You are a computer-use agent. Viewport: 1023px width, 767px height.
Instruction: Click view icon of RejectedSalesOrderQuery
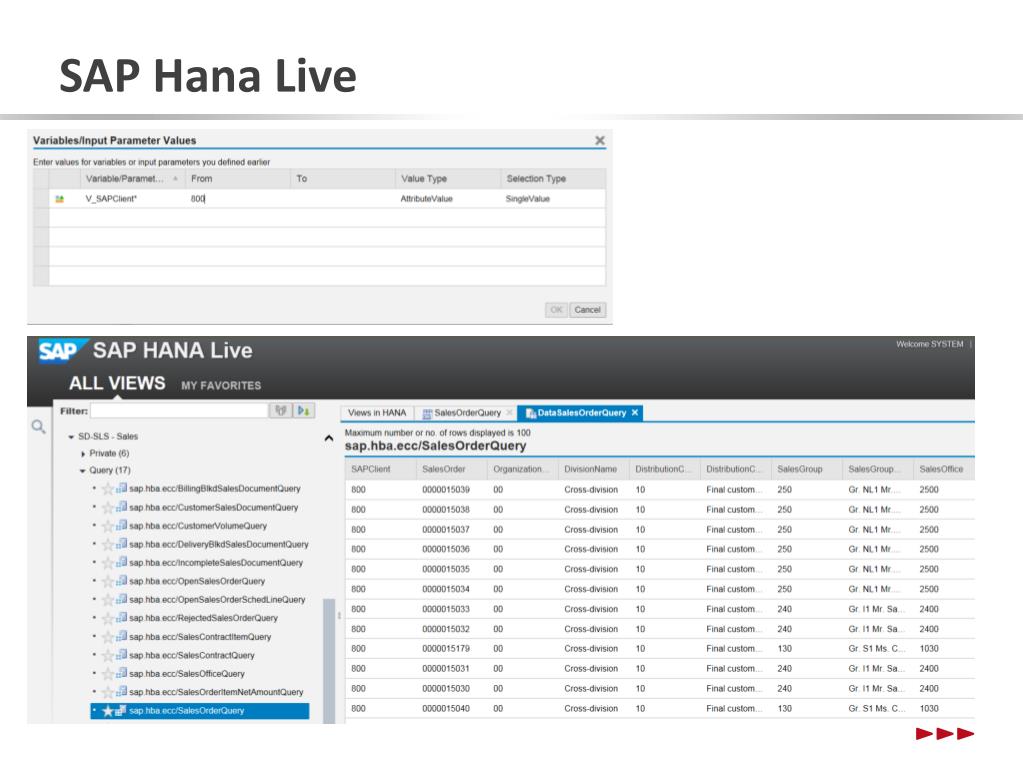click(121, 617)
